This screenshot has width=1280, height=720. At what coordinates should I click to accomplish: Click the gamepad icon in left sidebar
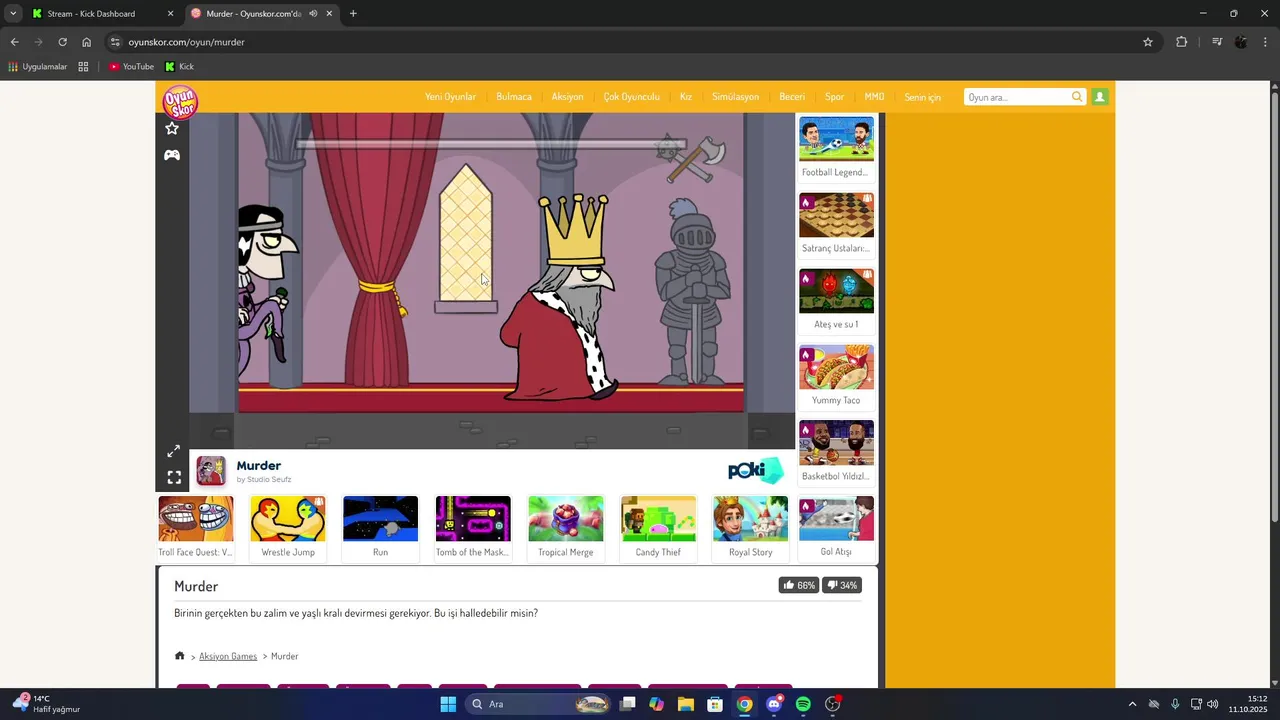pos(172,155)
